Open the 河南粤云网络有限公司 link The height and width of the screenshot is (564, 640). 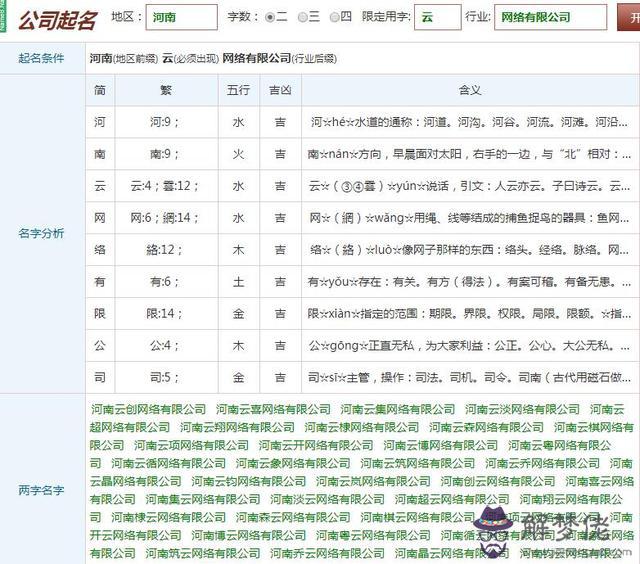373,535
